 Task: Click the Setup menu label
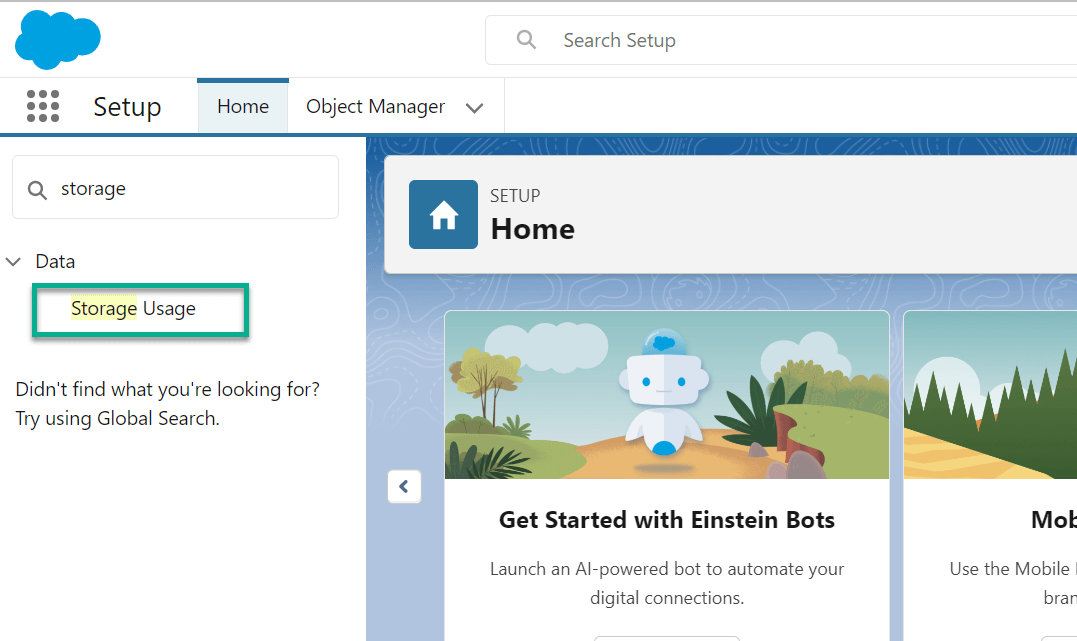point(127,106)
